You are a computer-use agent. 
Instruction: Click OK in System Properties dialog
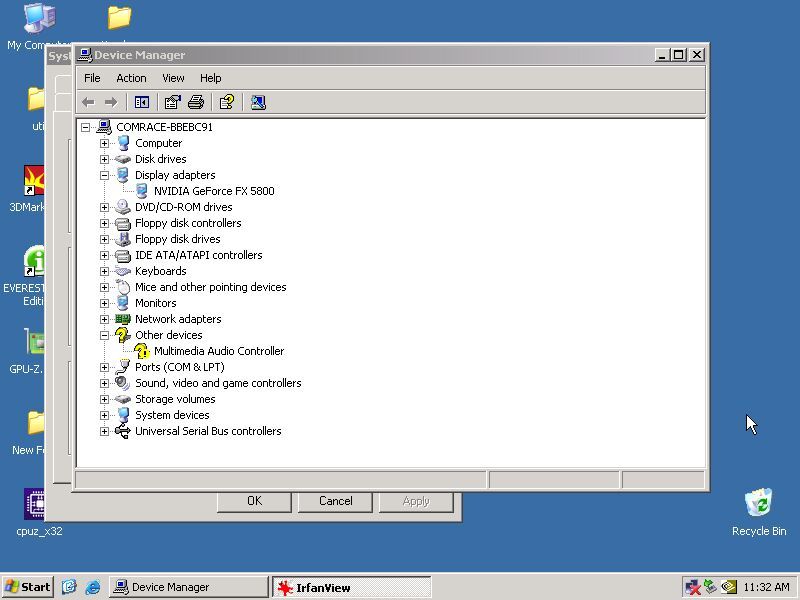click(x=254, y=501)
